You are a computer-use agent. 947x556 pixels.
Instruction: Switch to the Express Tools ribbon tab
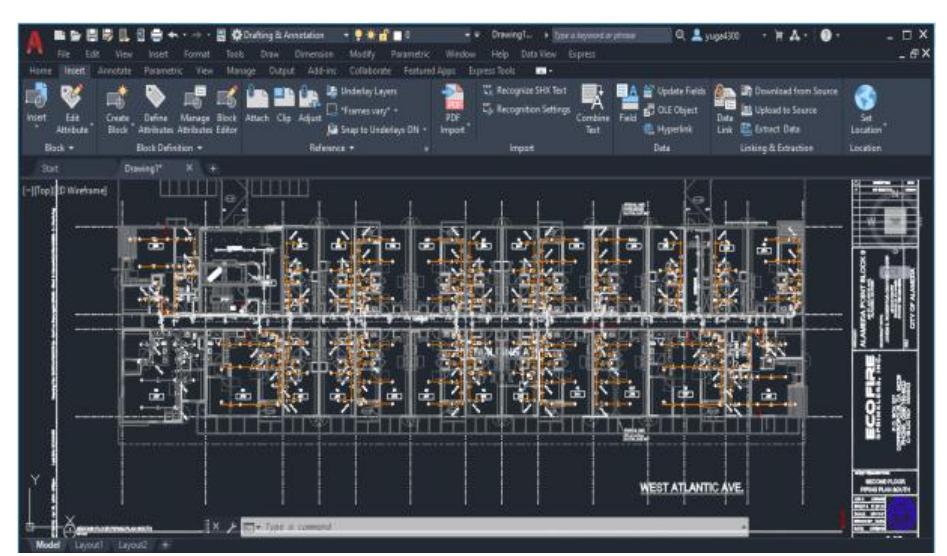(492, 71)
